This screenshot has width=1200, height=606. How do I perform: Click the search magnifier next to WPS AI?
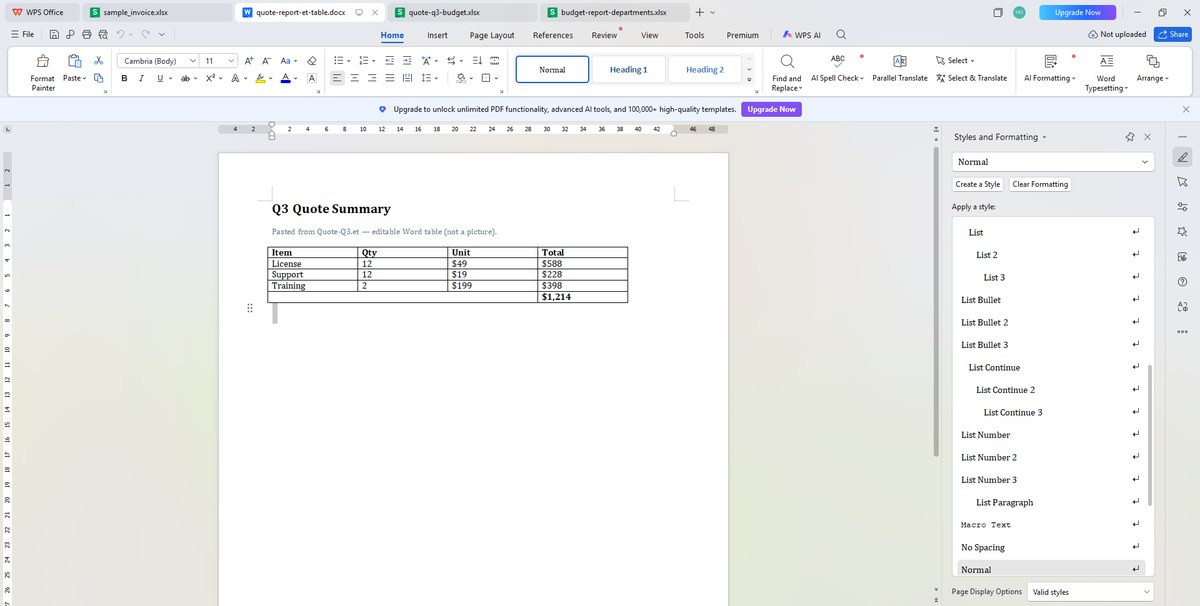click(x=841, y=34)
